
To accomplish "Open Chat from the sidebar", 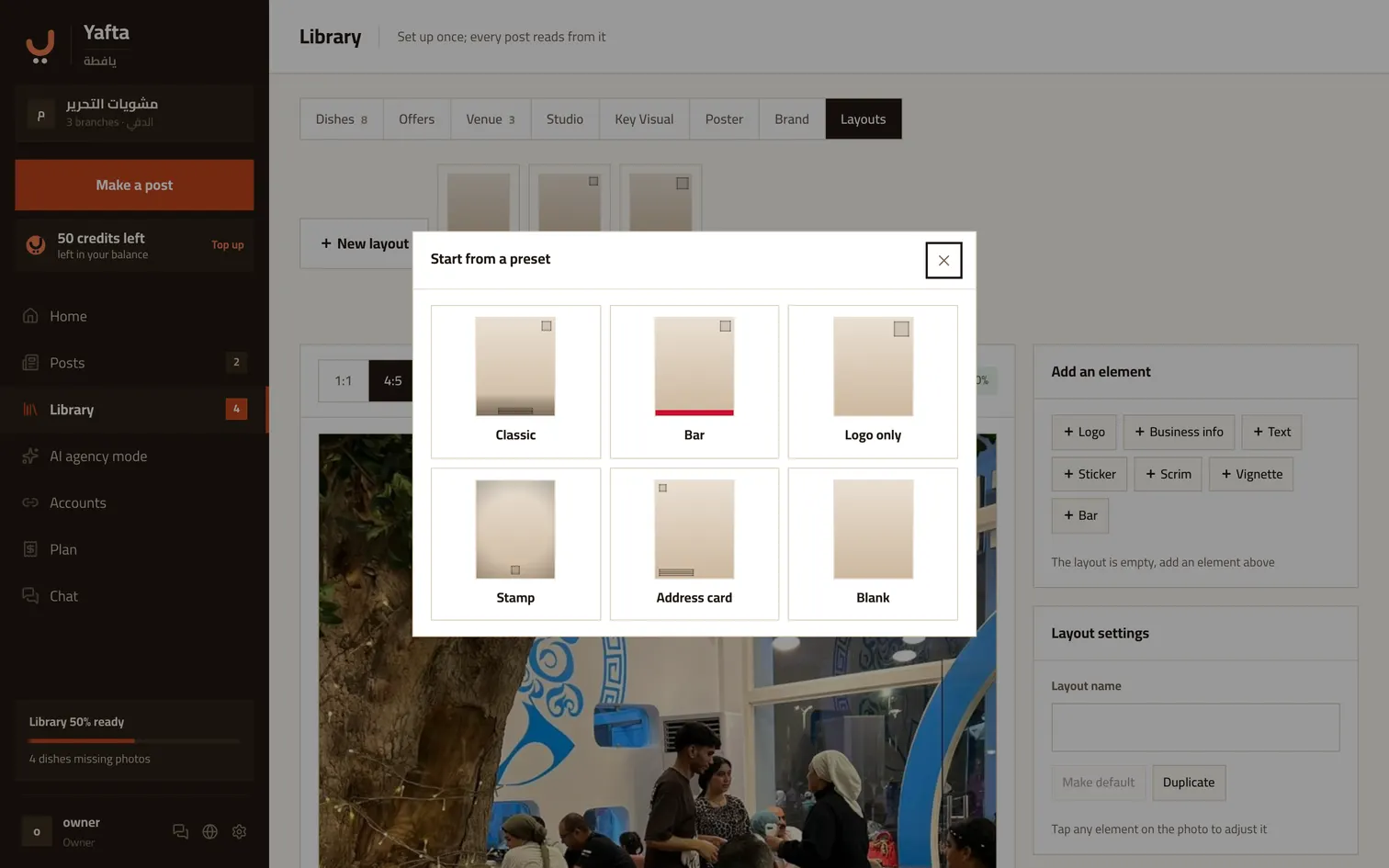I will 133,596.
